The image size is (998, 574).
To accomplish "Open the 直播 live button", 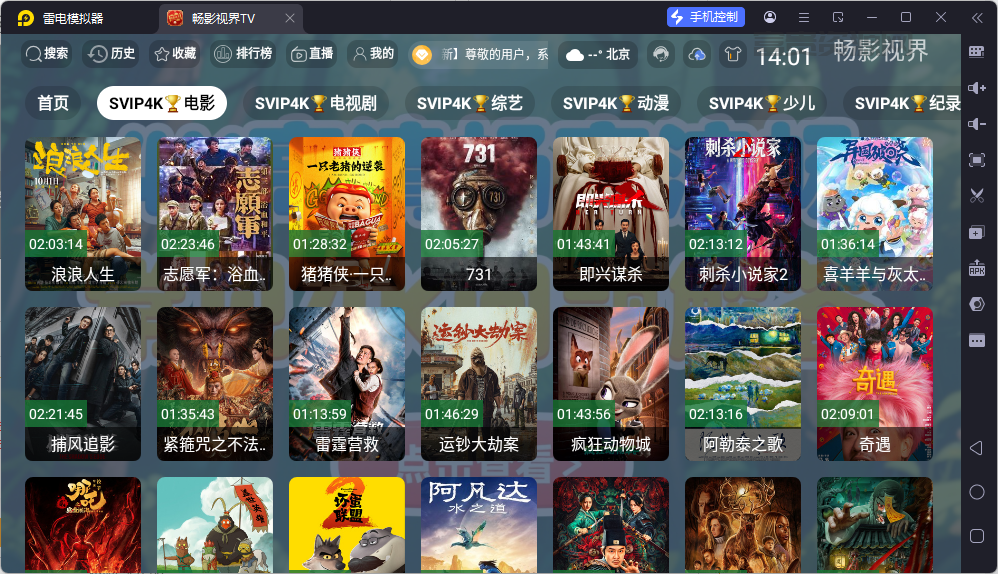I will (313, 54).
